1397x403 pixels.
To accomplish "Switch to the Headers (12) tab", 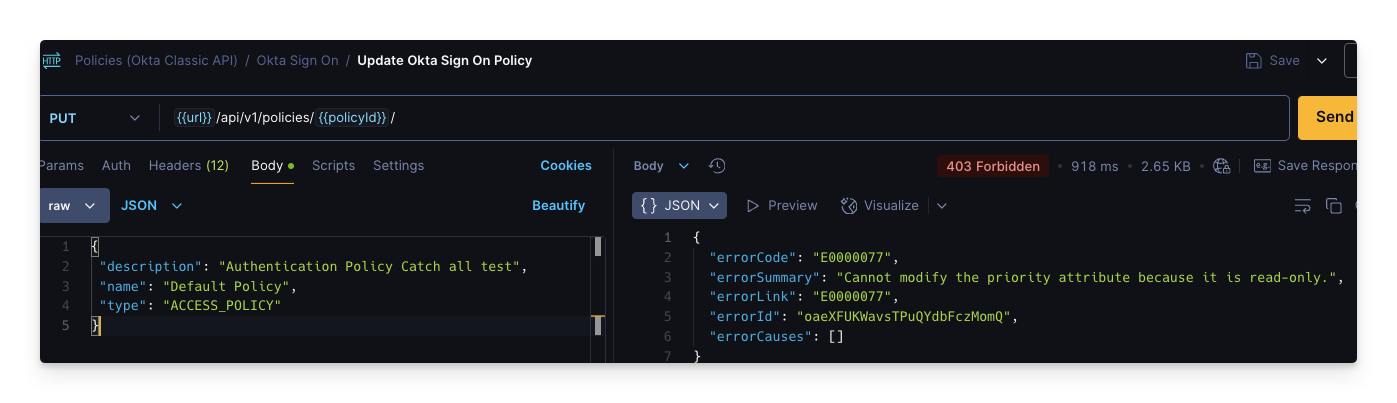I will pos(189,166).
